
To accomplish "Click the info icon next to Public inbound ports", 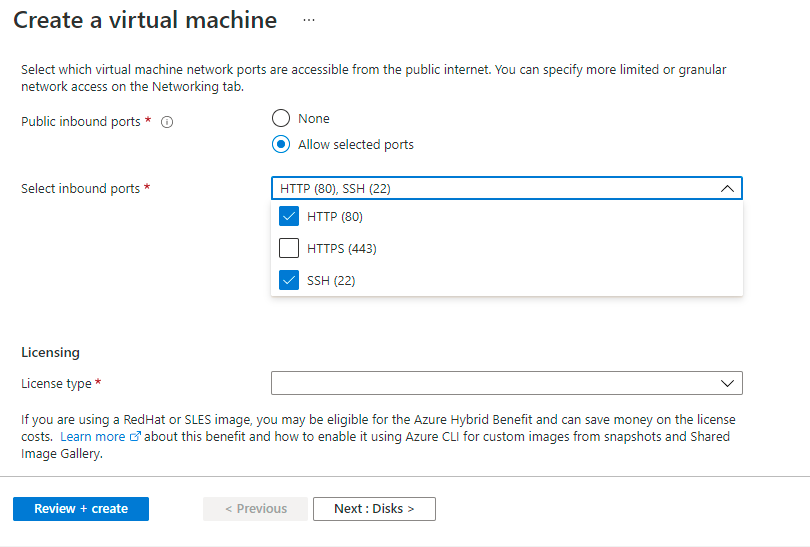I will pyautogui.click(x=167, y=122).
